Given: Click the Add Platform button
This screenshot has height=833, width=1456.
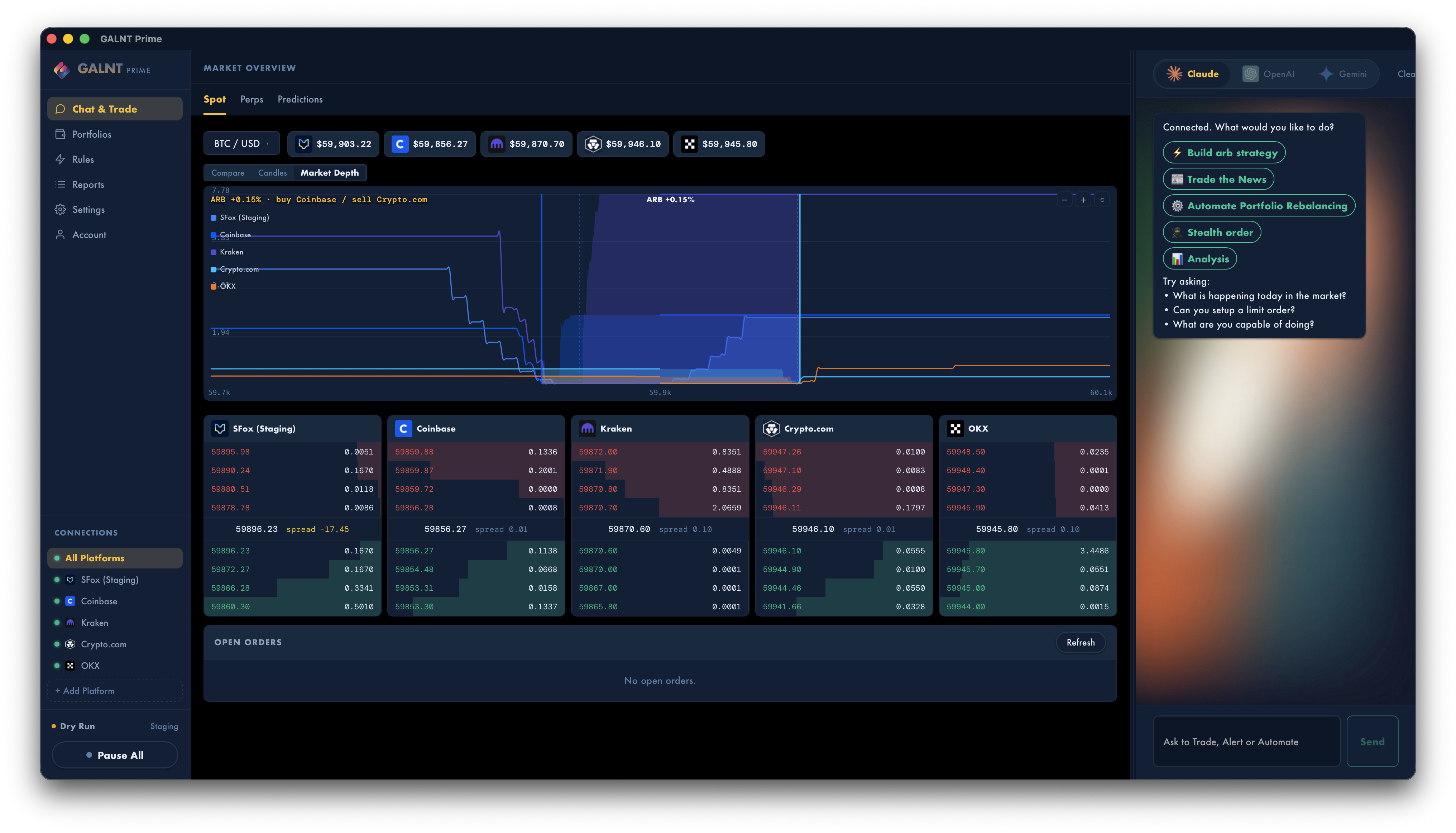Looking at the screenshot, I should (x=115, y=691).
